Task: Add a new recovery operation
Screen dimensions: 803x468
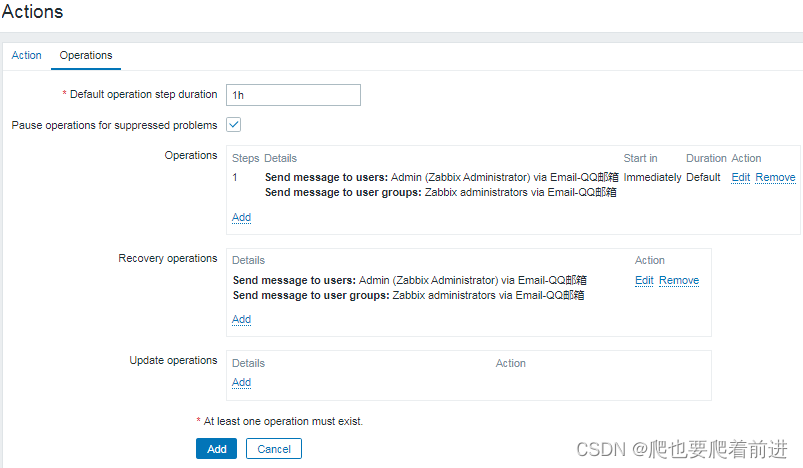Action: click(241, 320)
